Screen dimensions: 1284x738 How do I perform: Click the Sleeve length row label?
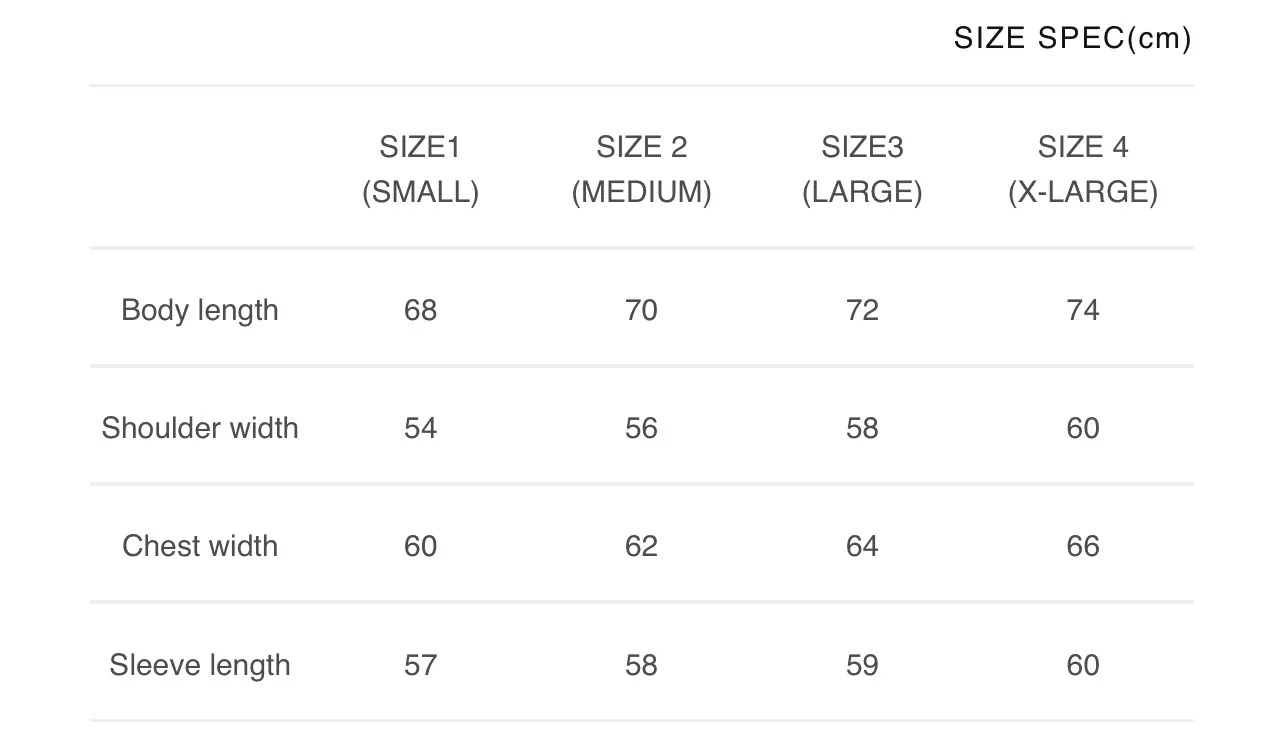(x=200, y=665)
